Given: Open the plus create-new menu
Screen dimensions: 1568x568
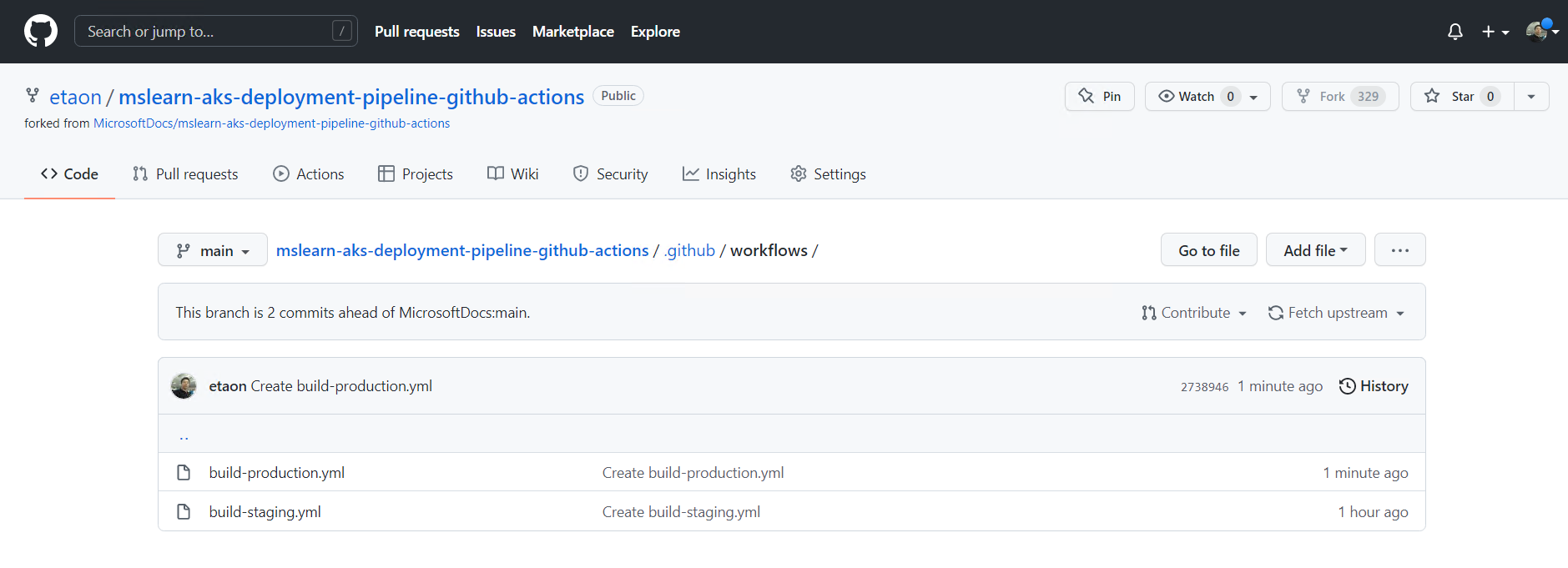Looking at the screenshot, I should [x=1495, y=32].
